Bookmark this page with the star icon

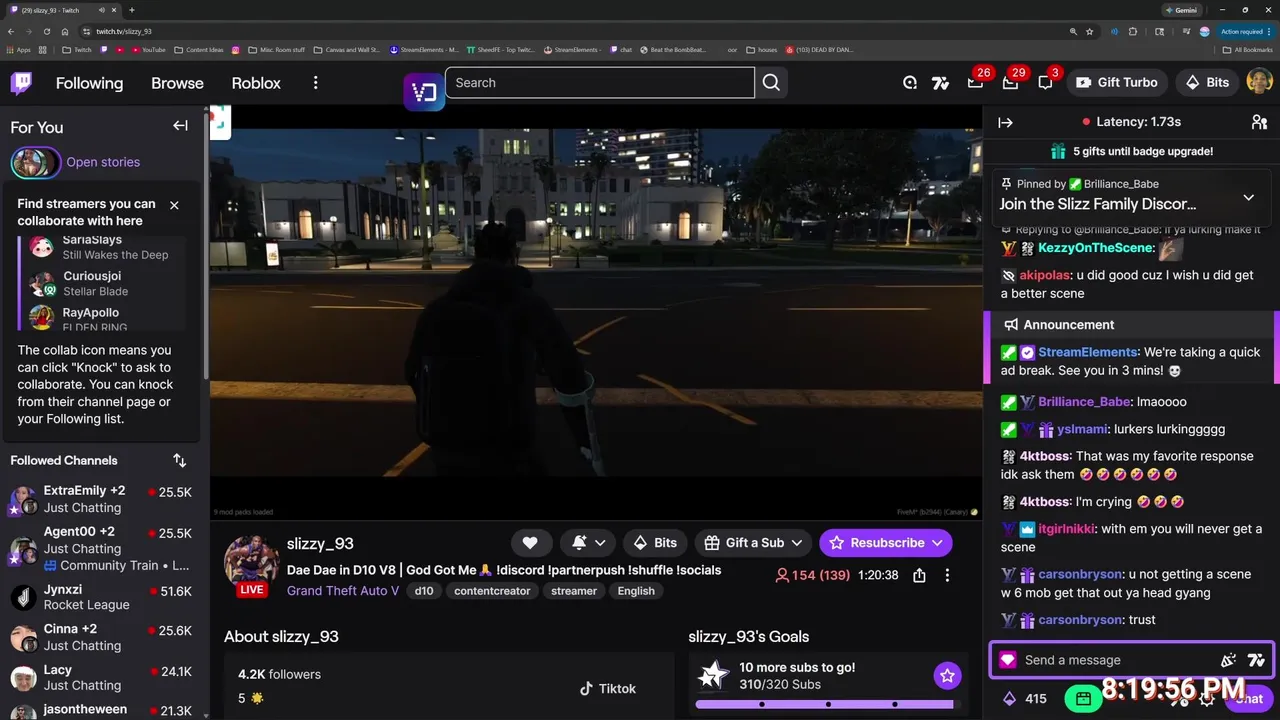click(x=1090, y=31)
